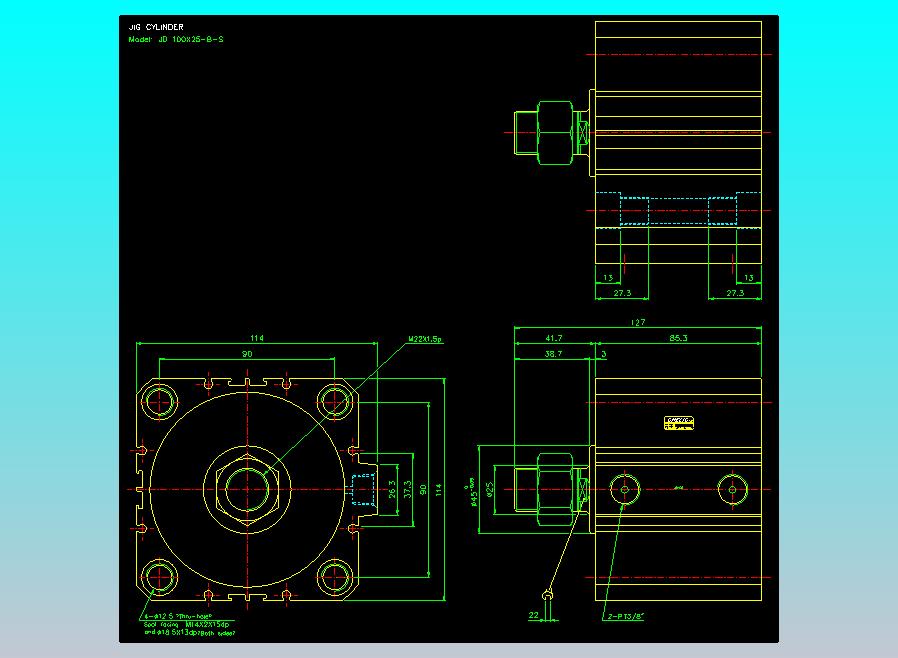This screenshot has width=898, height=658.
Task: Click the "41.7" dimension value
Action: pyautogui.click(x=554, y=338)
